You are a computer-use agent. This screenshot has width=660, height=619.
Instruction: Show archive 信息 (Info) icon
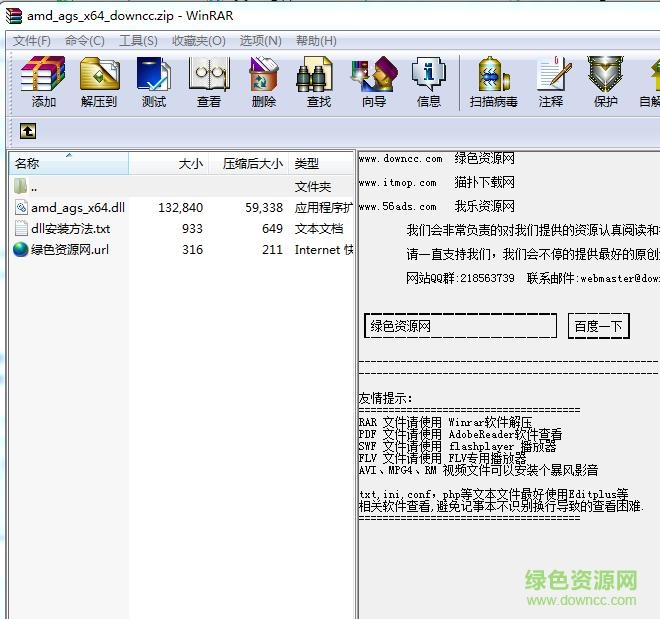pyautogui.click(x=429, y=80)
